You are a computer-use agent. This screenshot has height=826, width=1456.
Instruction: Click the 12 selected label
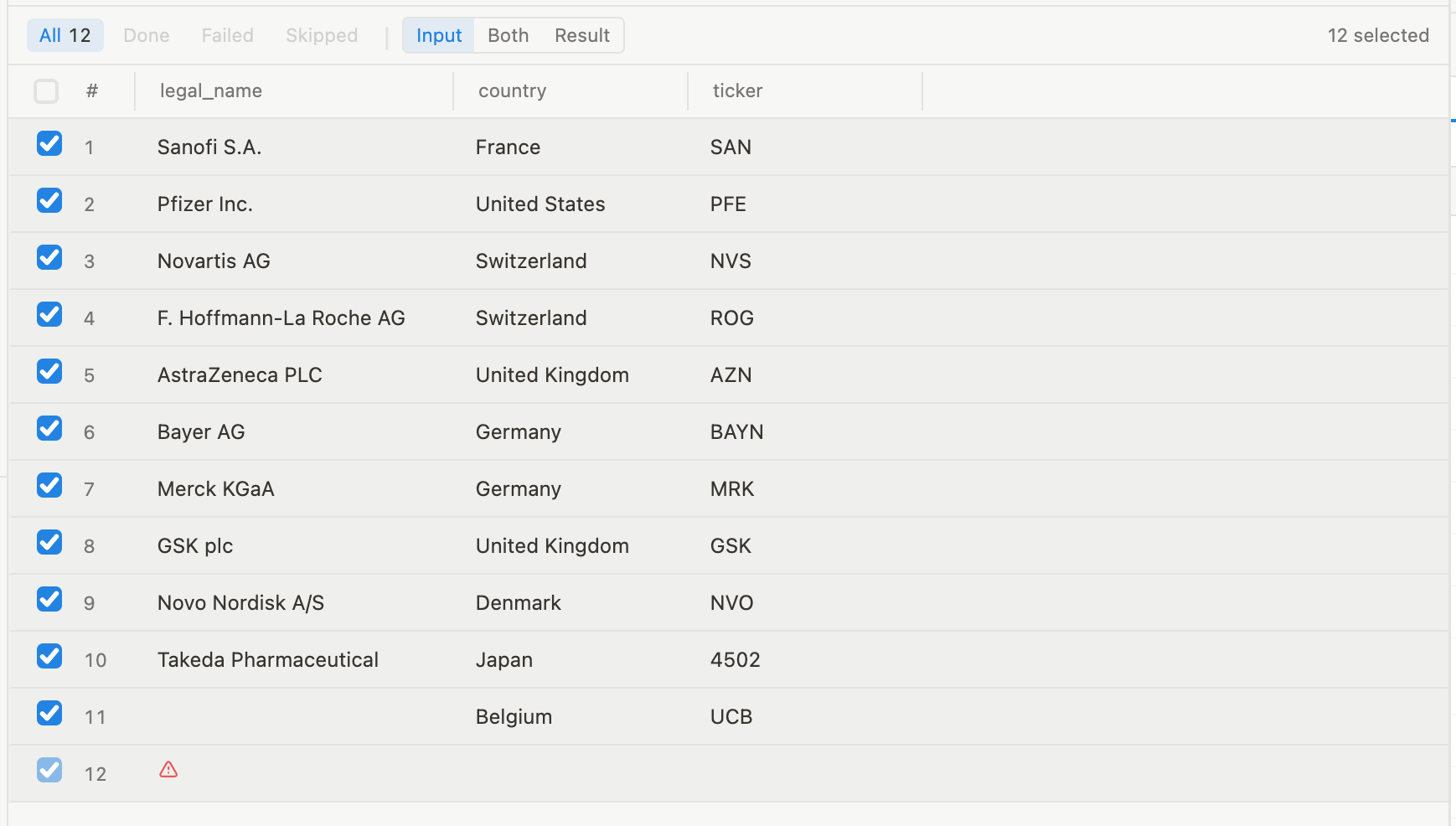[x=1378, y=35]
